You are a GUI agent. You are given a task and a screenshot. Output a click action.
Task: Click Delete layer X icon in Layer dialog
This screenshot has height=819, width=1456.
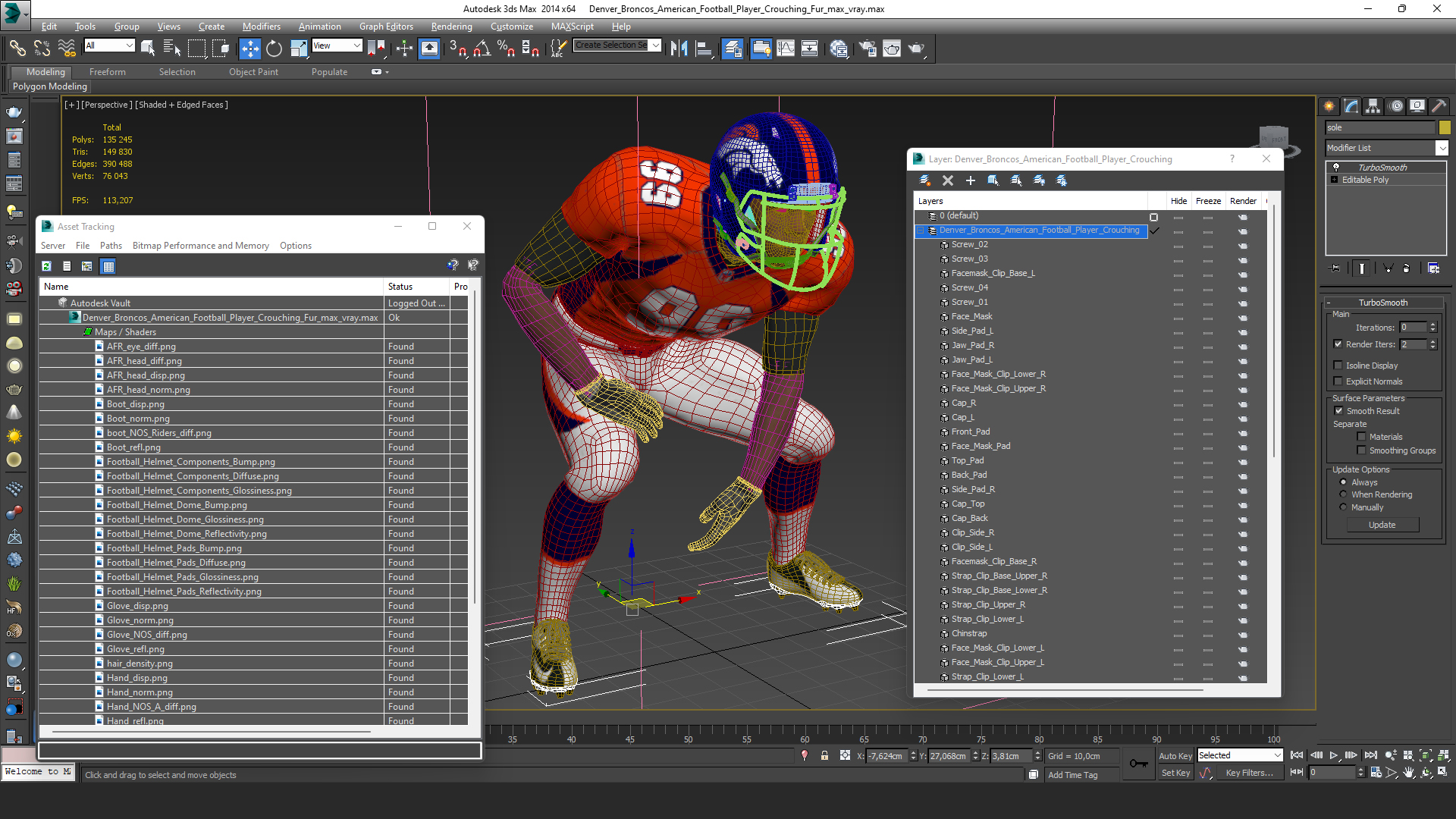(x=948, y=180)
